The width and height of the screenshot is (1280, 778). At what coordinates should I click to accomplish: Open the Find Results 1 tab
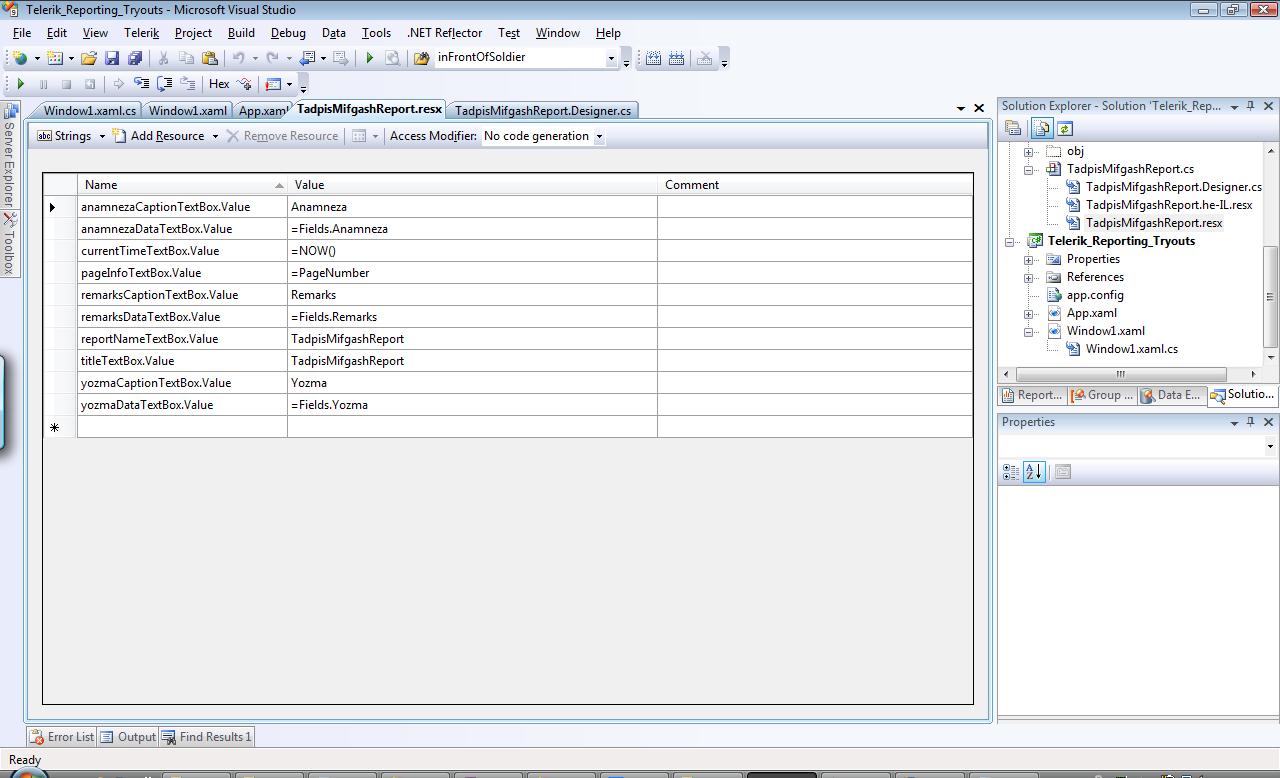(x=208, y=737)
